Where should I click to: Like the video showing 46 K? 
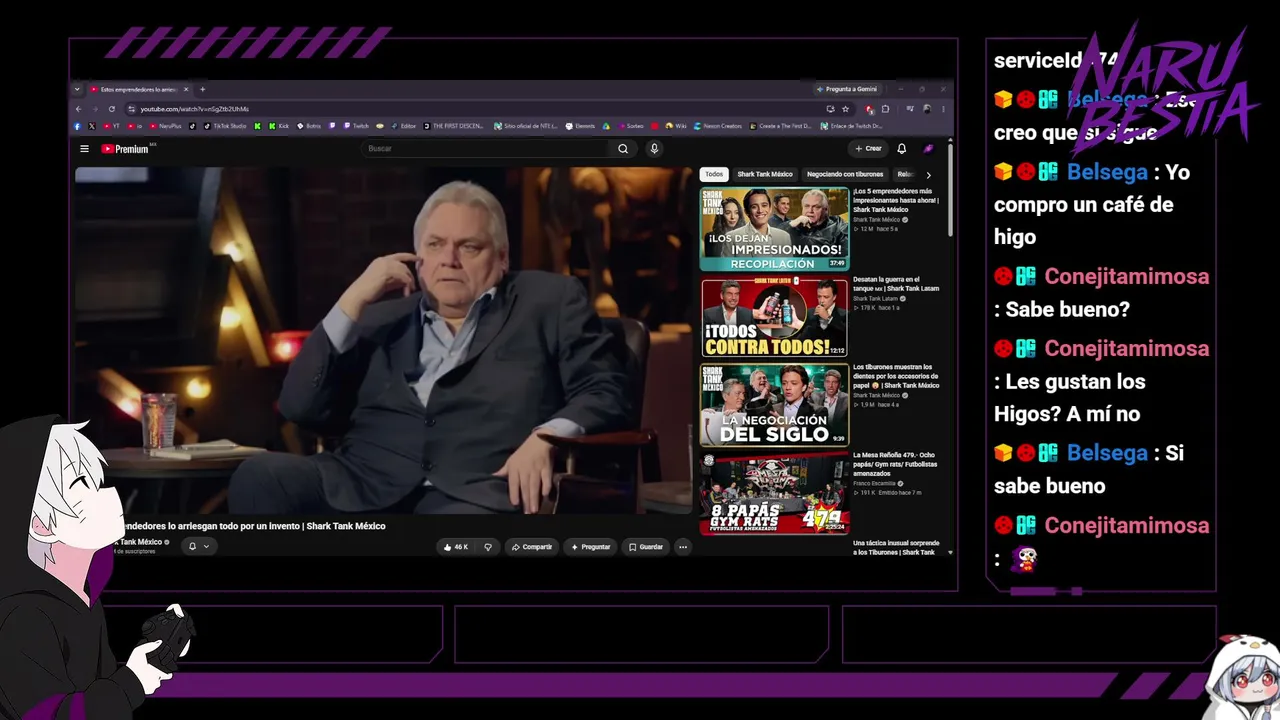click(455, 547)
